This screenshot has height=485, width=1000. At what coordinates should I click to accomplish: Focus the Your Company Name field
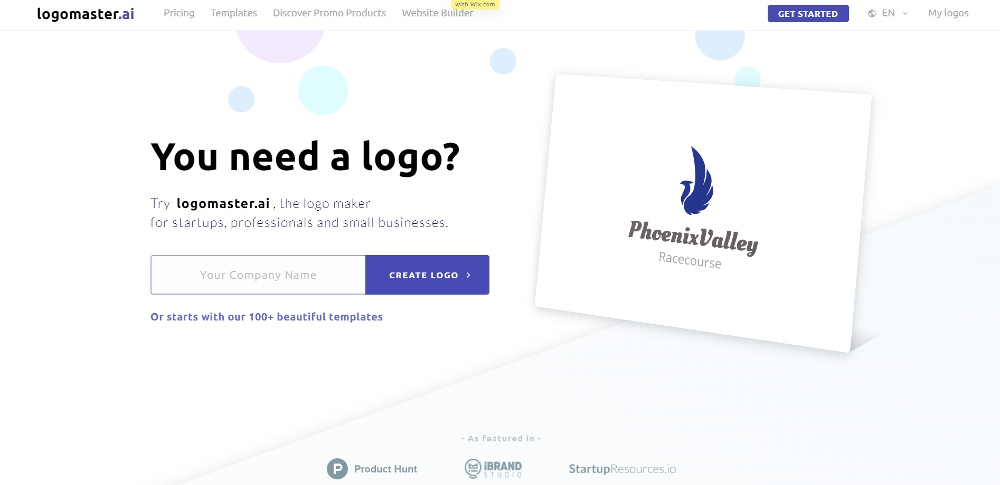[258, 275]
